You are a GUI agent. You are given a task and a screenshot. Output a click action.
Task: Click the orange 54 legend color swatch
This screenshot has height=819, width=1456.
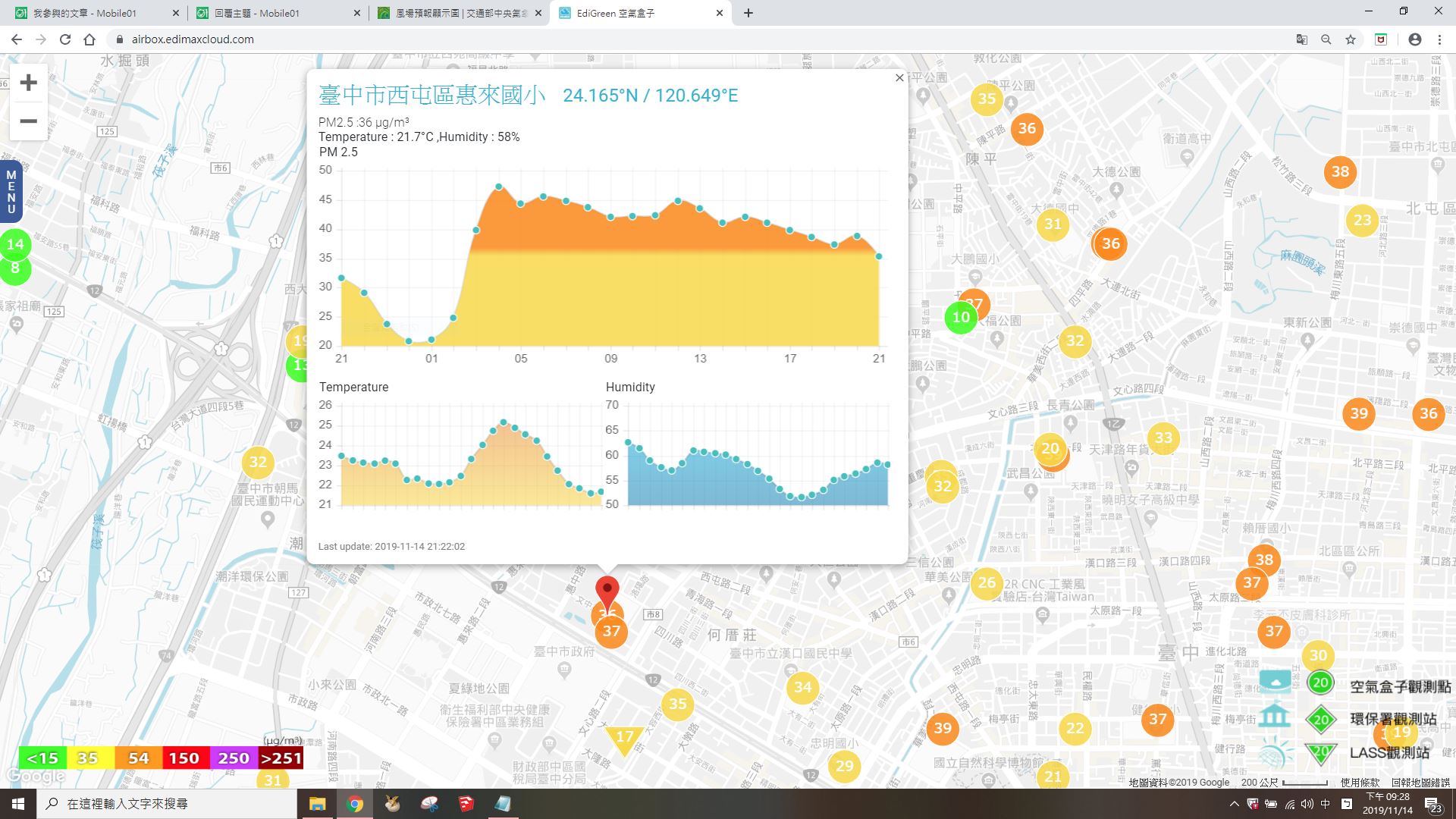(x=138, y=758)
